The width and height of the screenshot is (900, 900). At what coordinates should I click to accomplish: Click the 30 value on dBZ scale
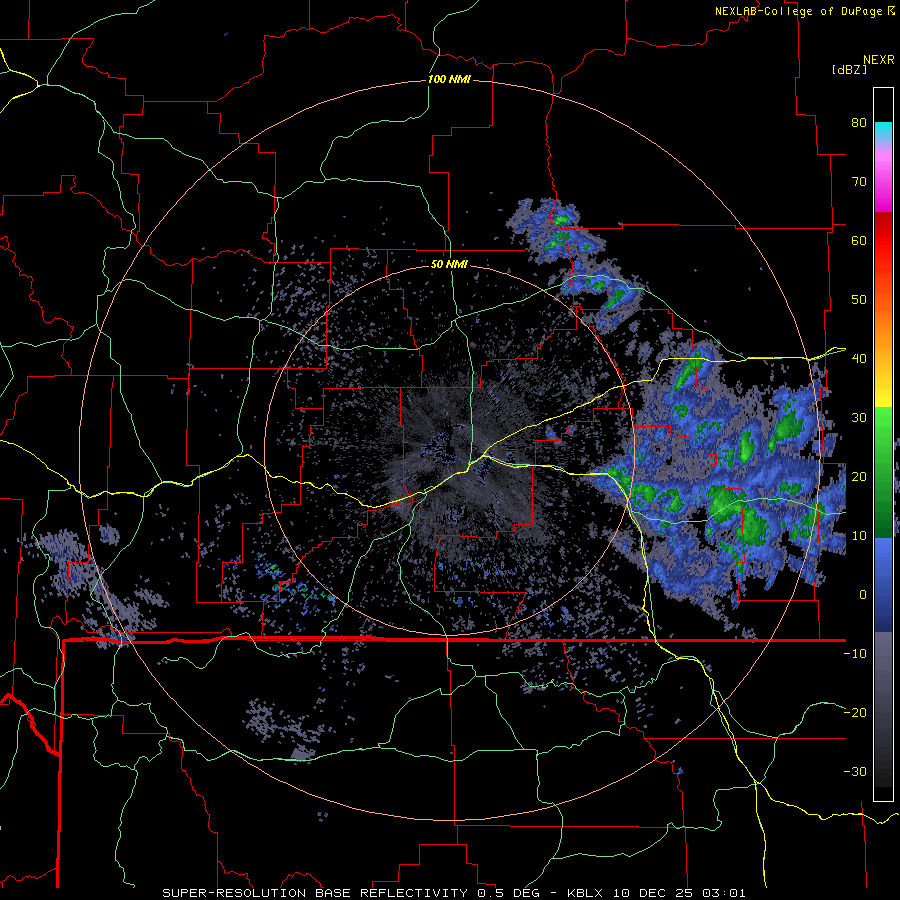859,417
